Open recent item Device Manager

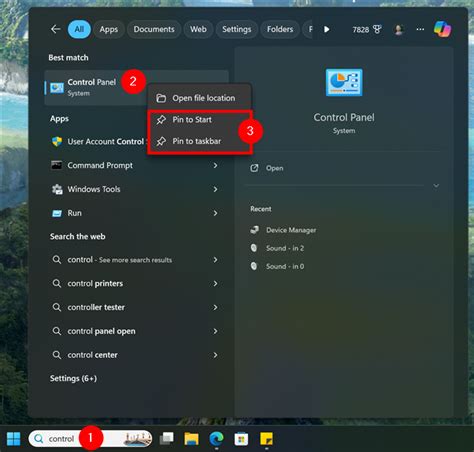pyautogui.click(x=291, y=230)
